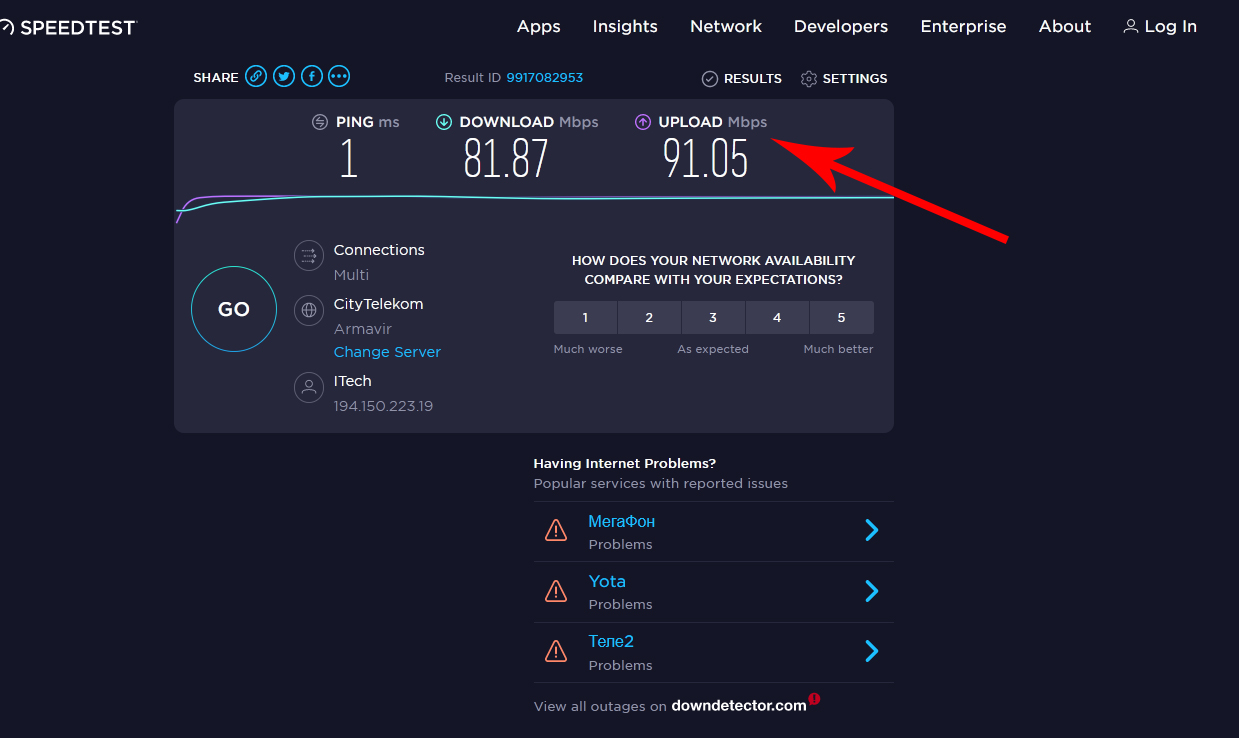Rate network availability as 5
The width and height of the screenshot is (1239, 738).
pyautogui.click(x=841, y=317)
